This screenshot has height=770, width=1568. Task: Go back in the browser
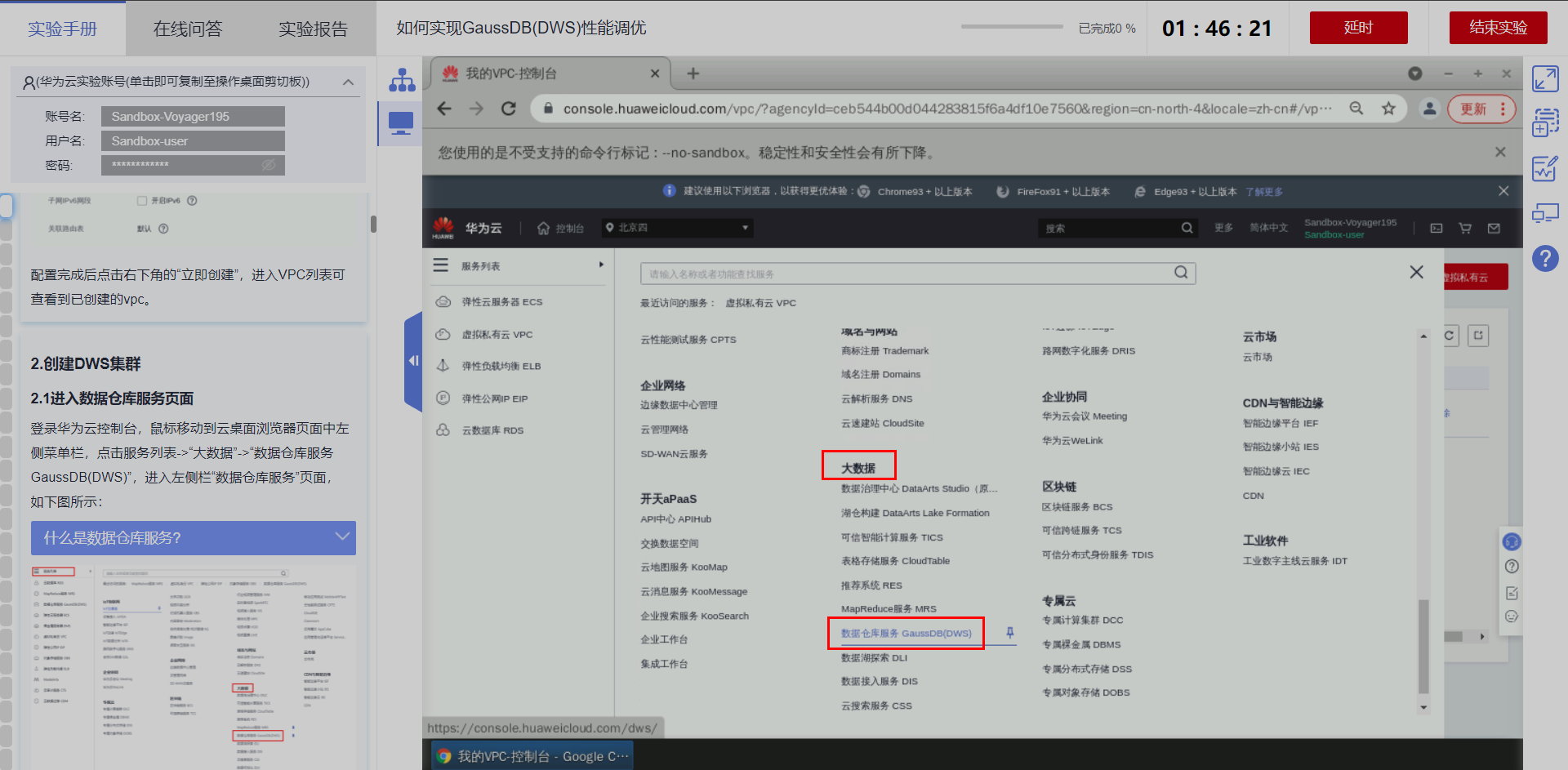click(444, 109)
